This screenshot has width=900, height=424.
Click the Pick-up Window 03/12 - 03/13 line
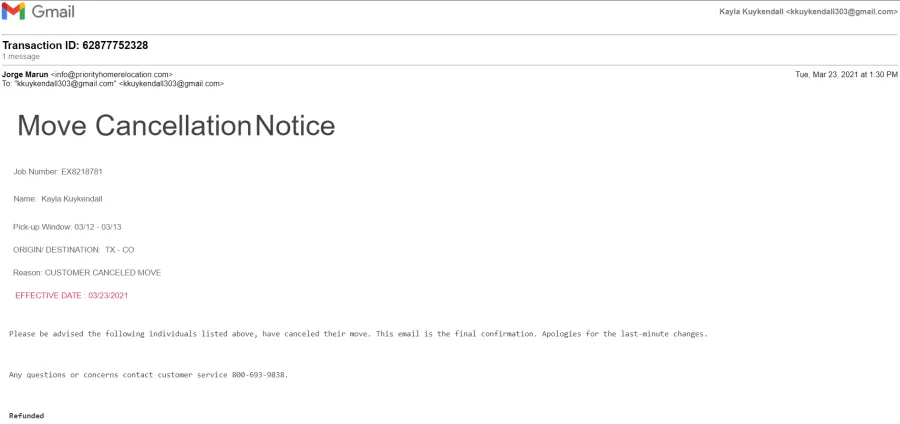67,227
